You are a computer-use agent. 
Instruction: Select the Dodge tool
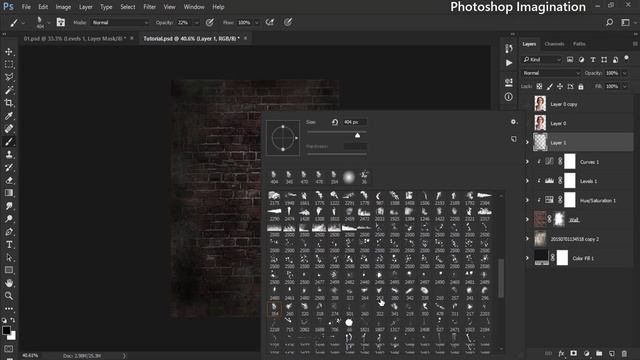pyautogui.click(x=9, y=219)
